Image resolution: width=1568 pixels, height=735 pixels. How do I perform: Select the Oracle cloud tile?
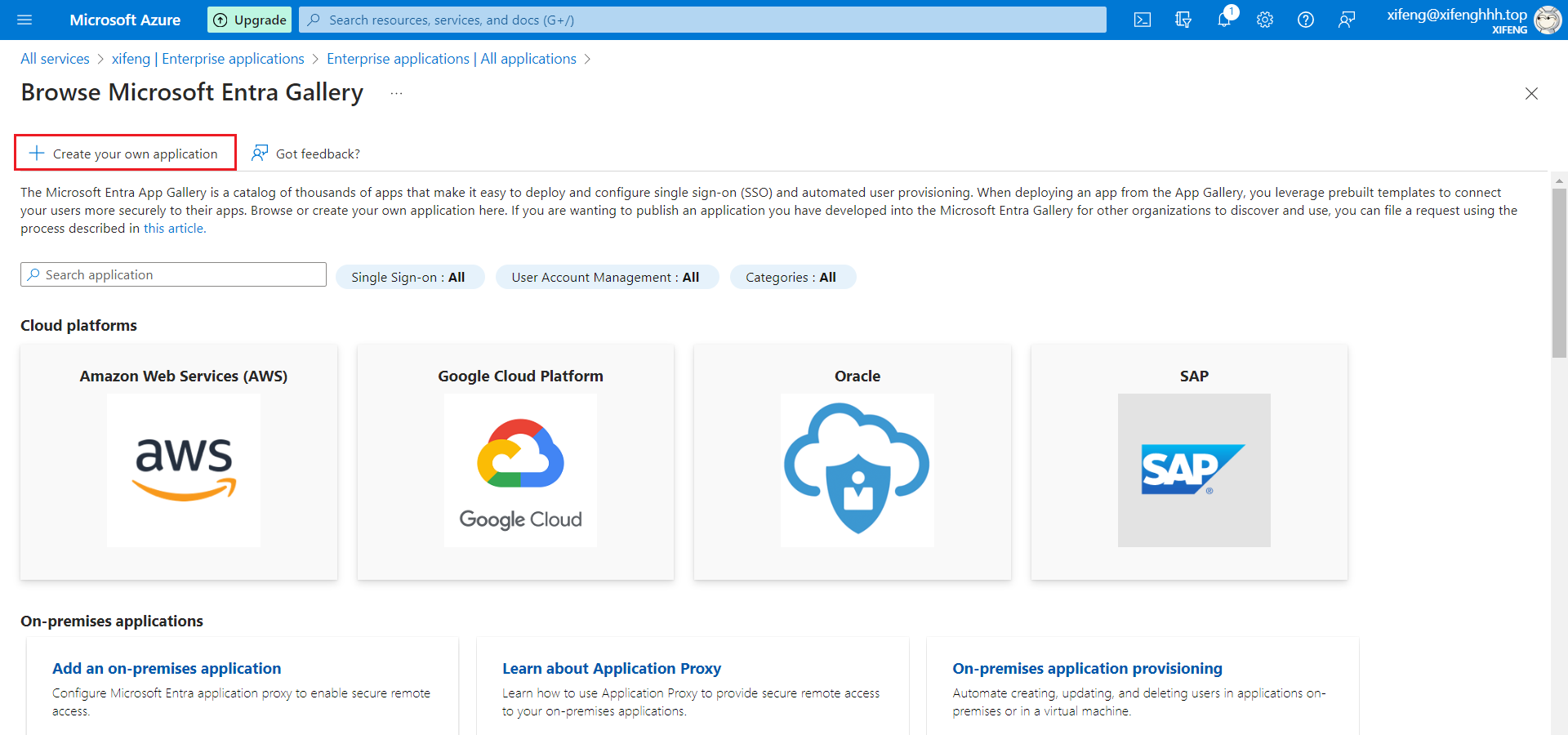tap(853, 462)
